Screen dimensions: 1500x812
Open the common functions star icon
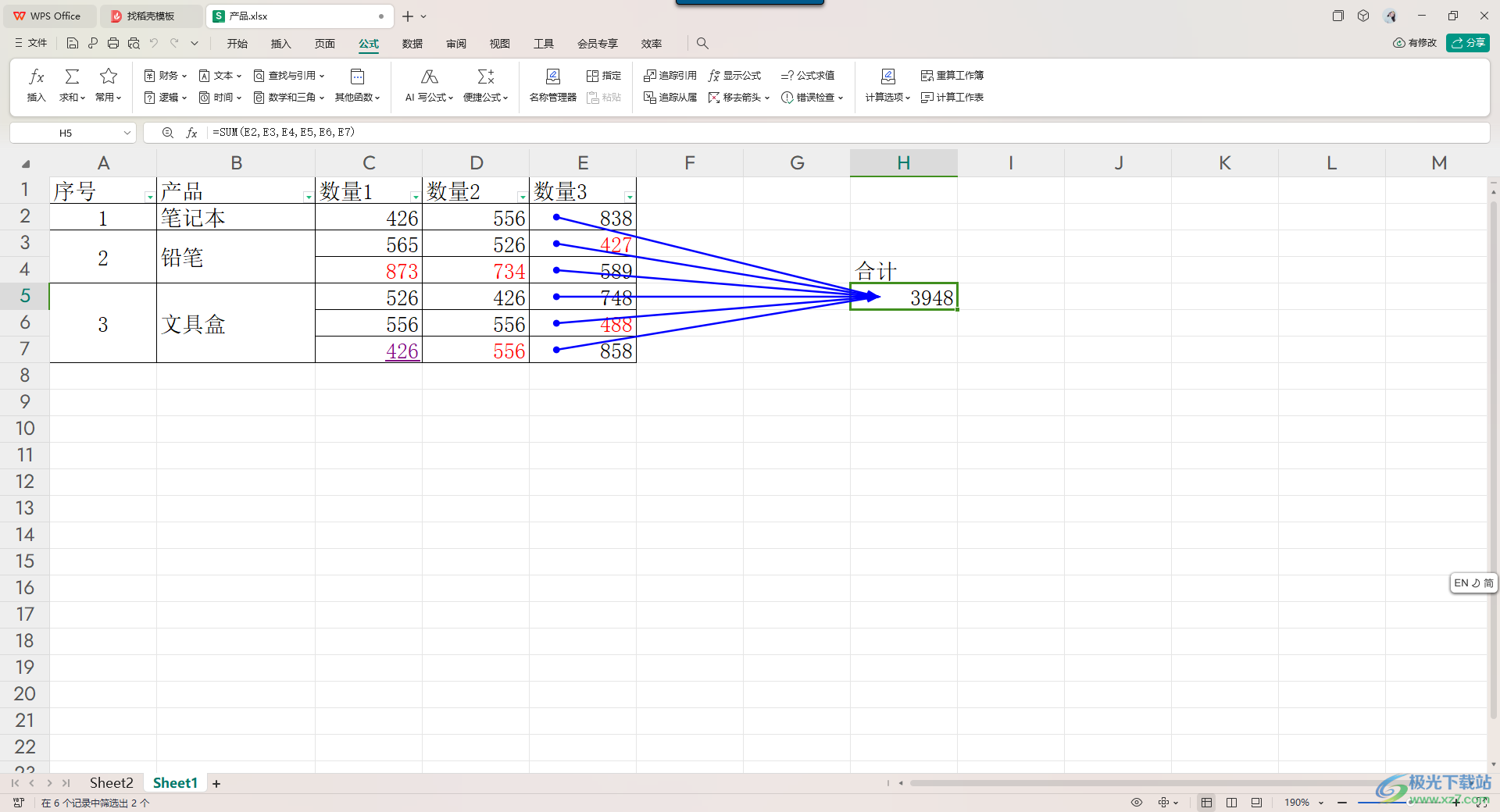point(109,77)
